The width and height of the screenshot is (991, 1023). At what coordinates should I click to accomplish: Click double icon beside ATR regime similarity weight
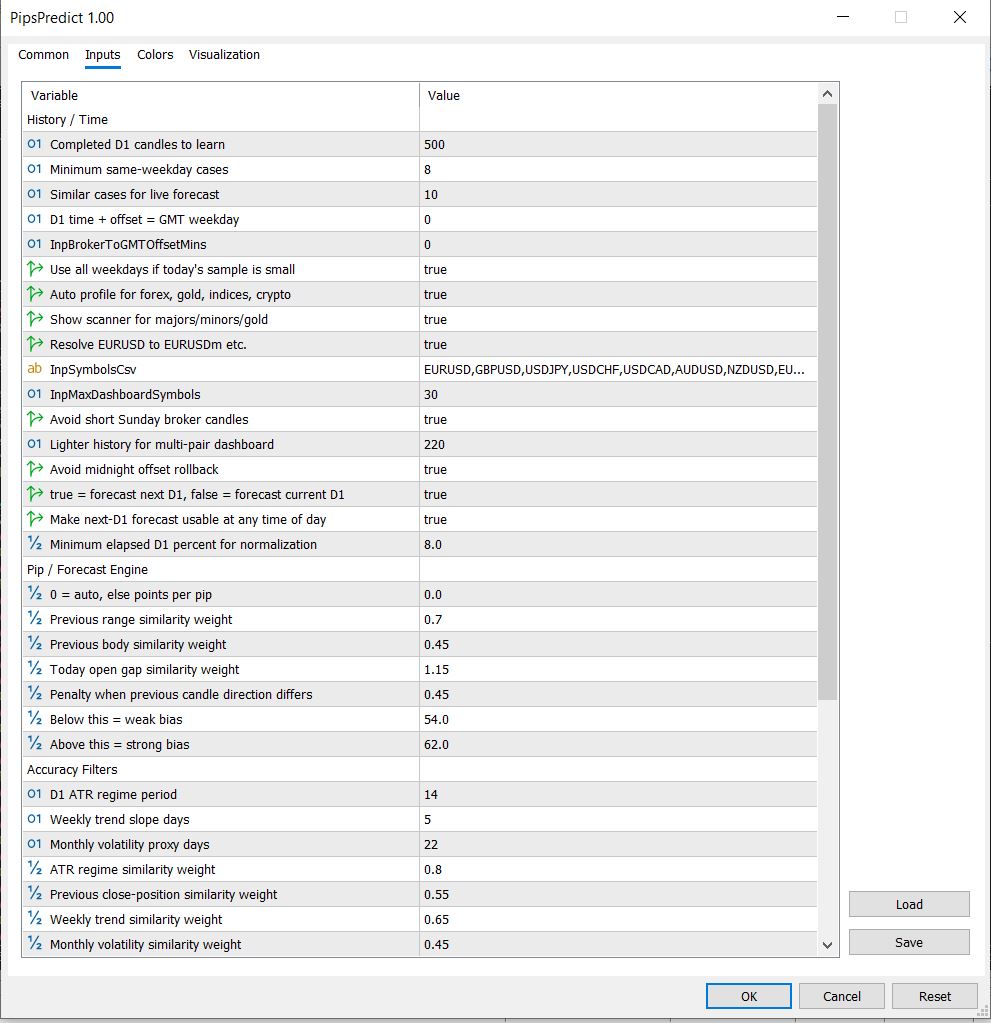[x=35, y=869]
